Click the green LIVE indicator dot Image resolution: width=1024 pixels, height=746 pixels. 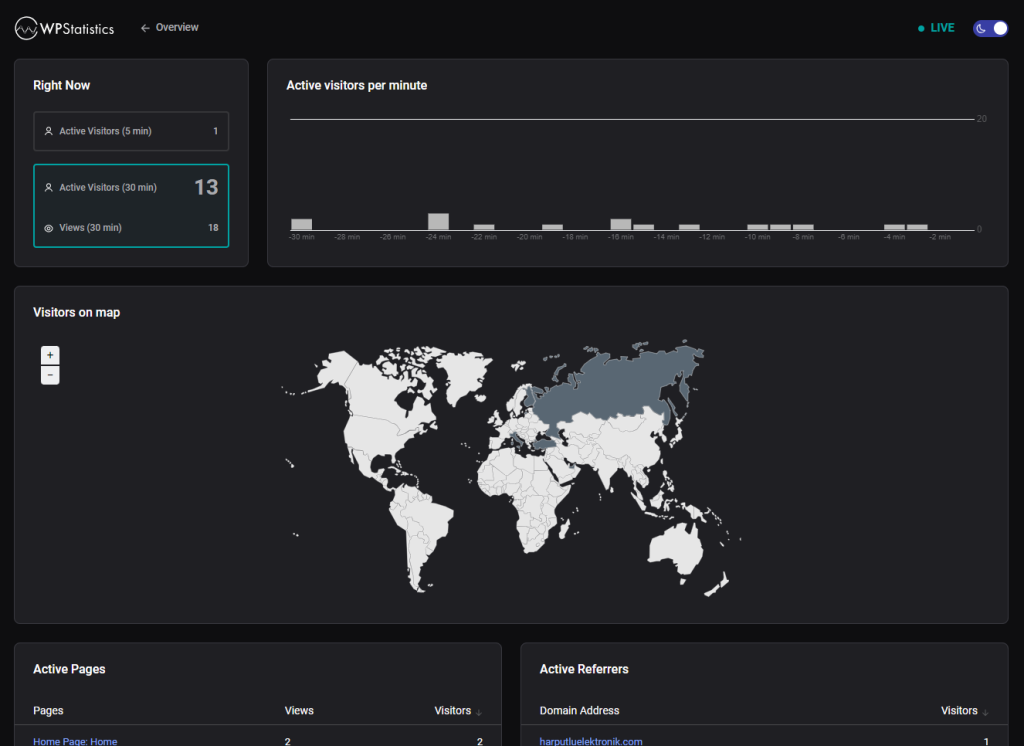coord(921,28)
